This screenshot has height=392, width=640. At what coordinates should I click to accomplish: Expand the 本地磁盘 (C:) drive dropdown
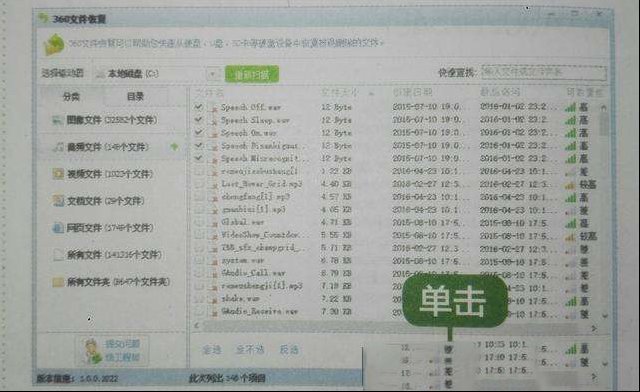[212, 74]
